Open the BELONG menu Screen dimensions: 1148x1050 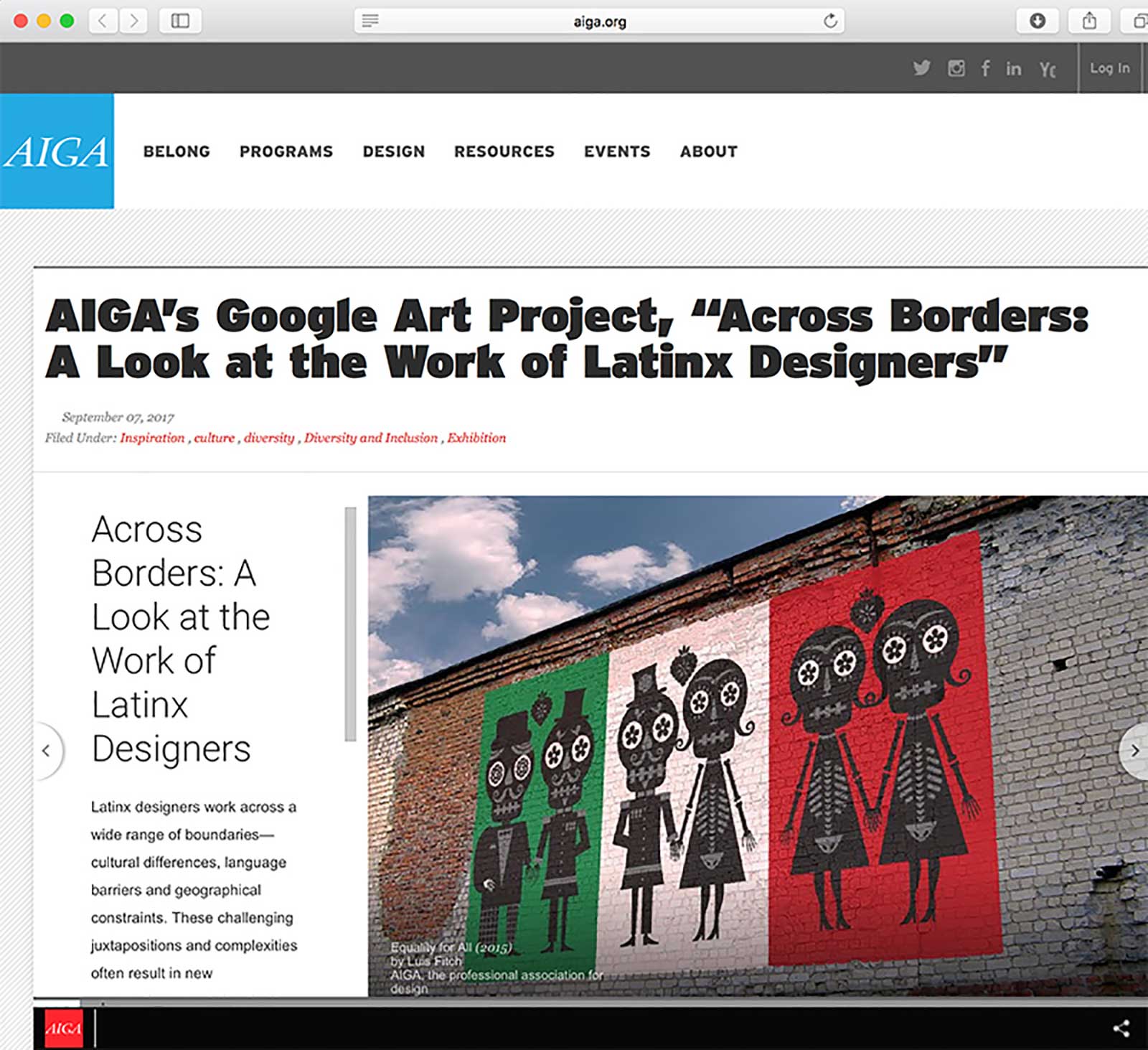click(177, 151)
